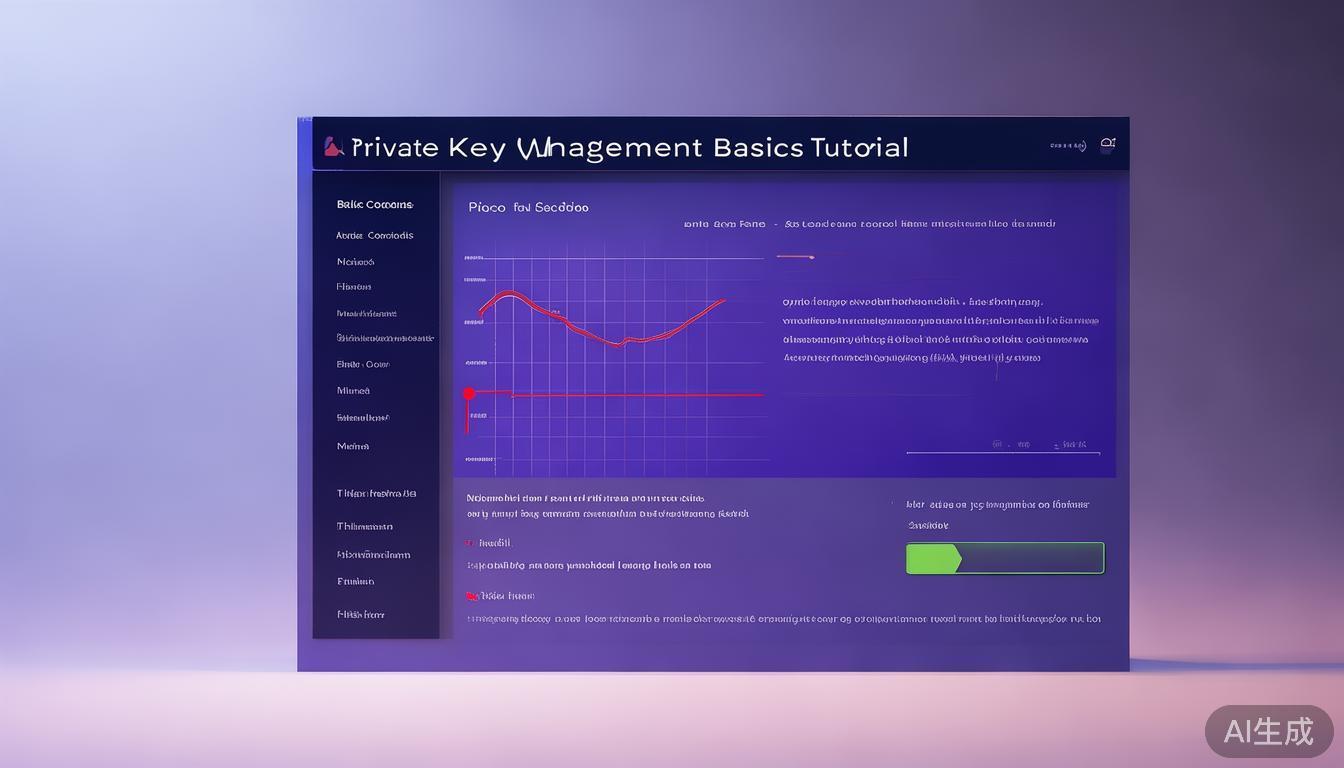The width and height of the screenshot is (1344, 768).
Task: Click the small header control left of corner icon
Action: pyautogui.click(x=1067, y=146)
